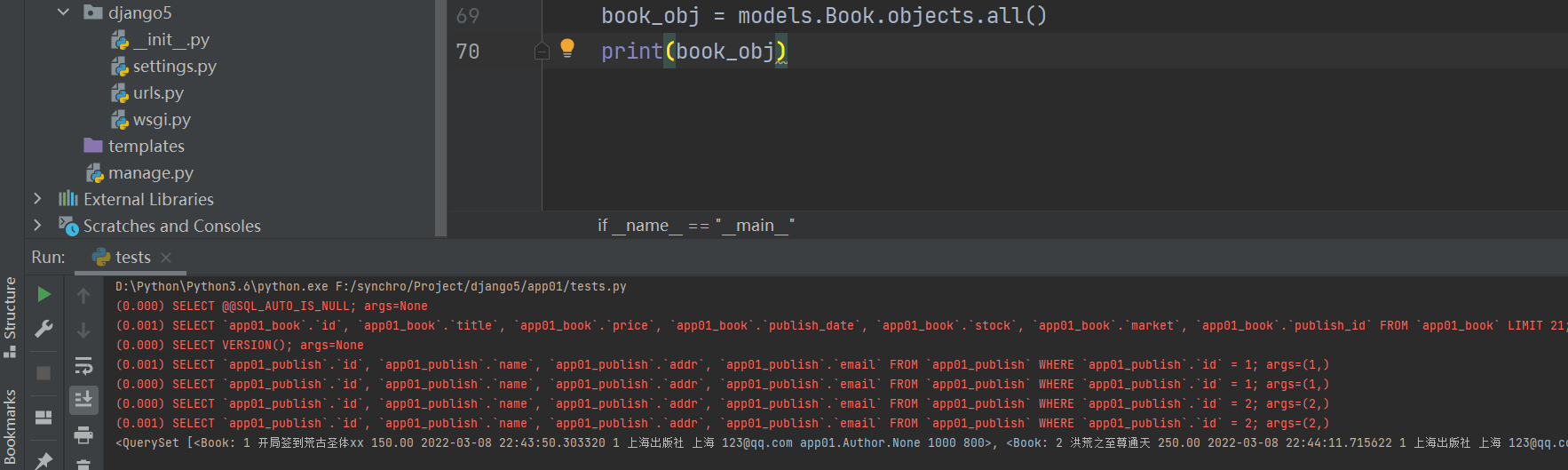
Task: Expand External Libraries node
Action: tap(37, 198)
